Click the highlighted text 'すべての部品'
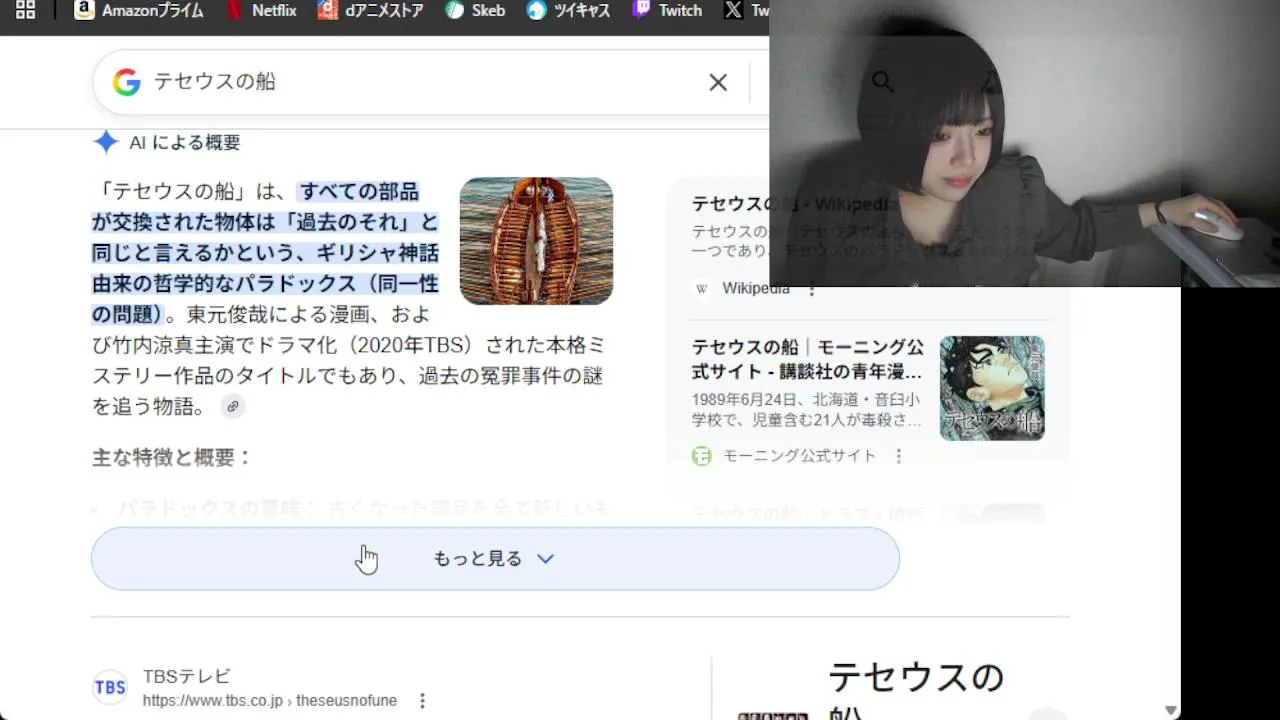The height and width of the screenshot is (720, 1280). point(359,191)
